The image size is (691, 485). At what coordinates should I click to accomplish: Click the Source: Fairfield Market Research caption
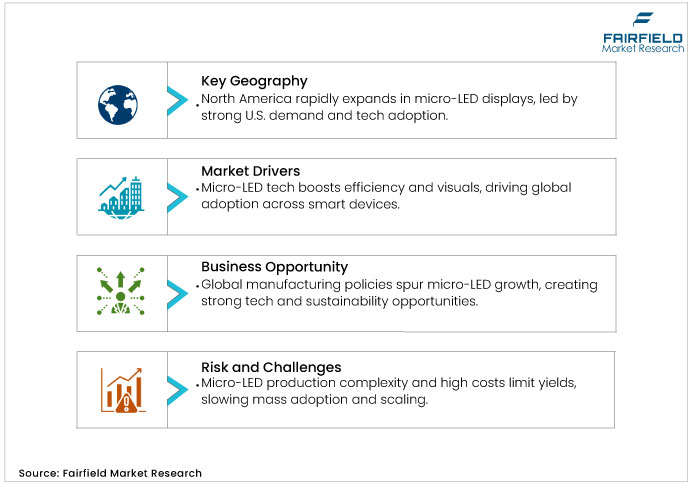tap(110, 473)
